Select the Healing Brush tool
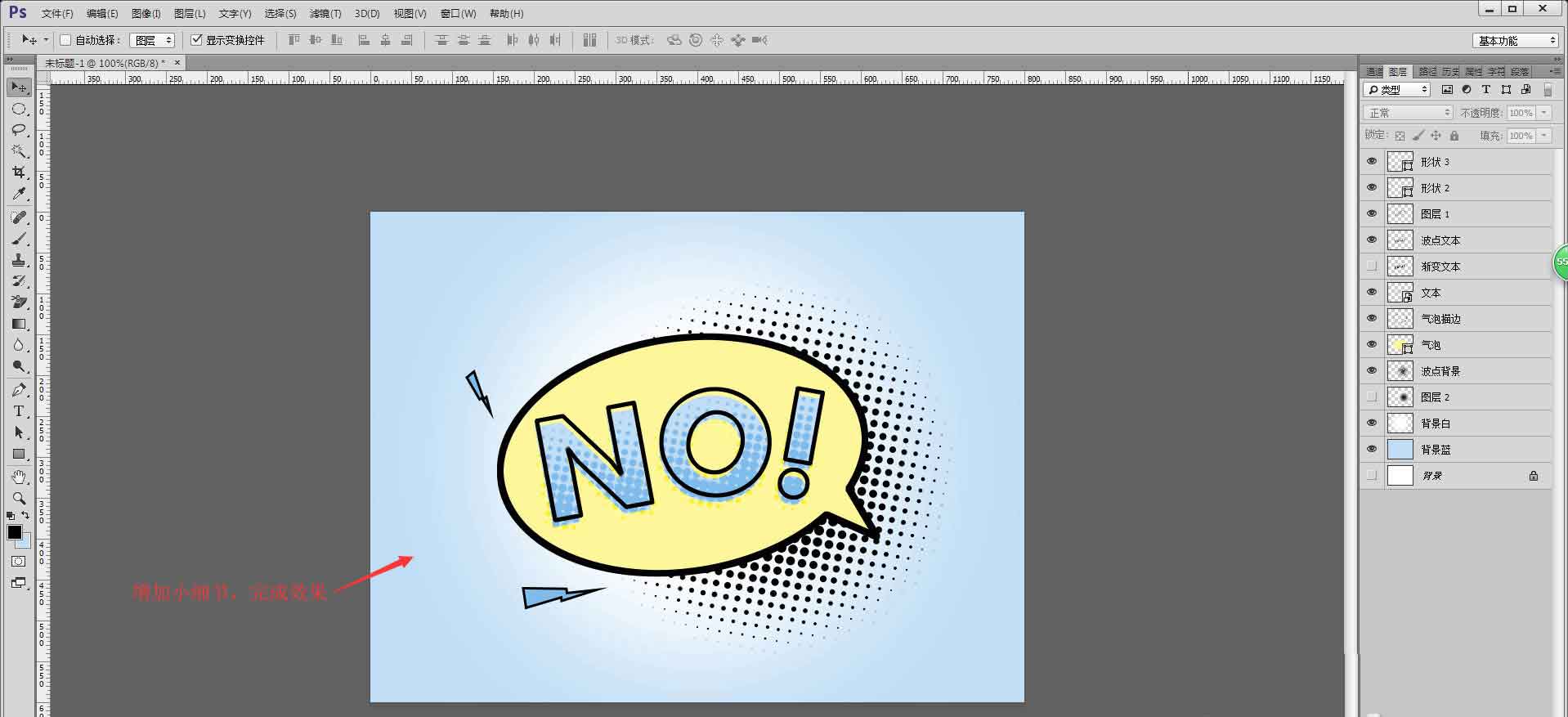The width and height of the screenshot is (1568, 717). (x=19, y=217)
